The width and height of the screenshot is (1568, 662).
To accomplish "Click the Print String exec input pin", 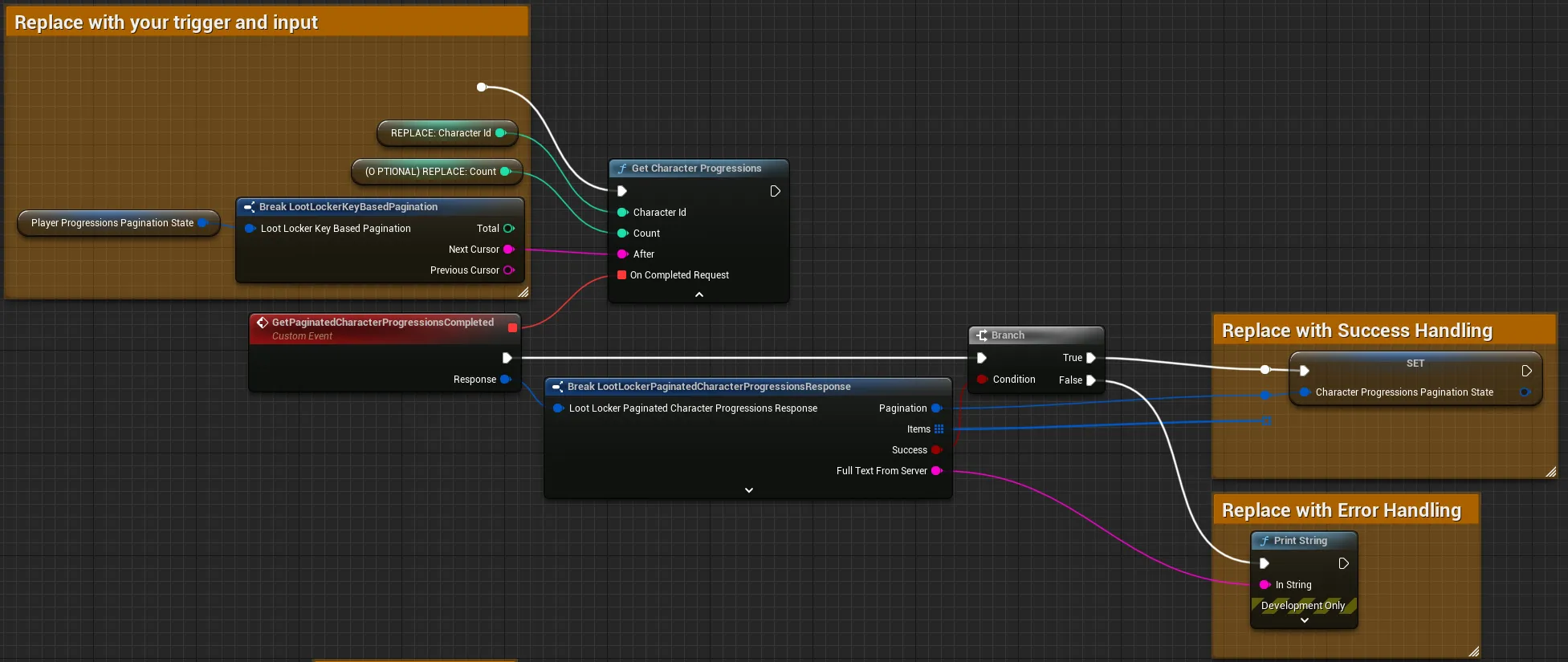I will [x=1264, y=563].
